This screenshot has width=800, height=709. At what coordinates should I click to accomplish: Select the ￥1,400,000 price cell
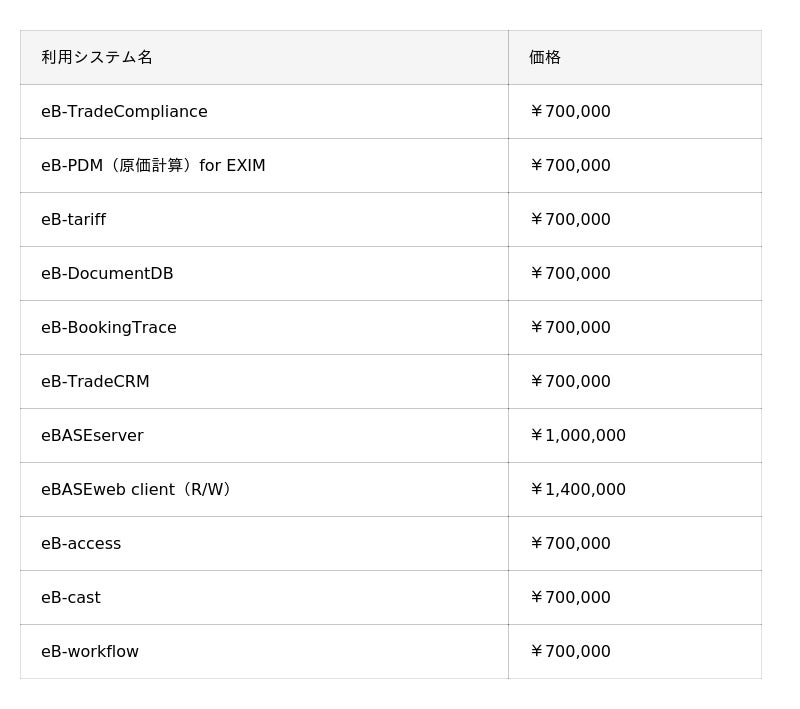point(577,489)
